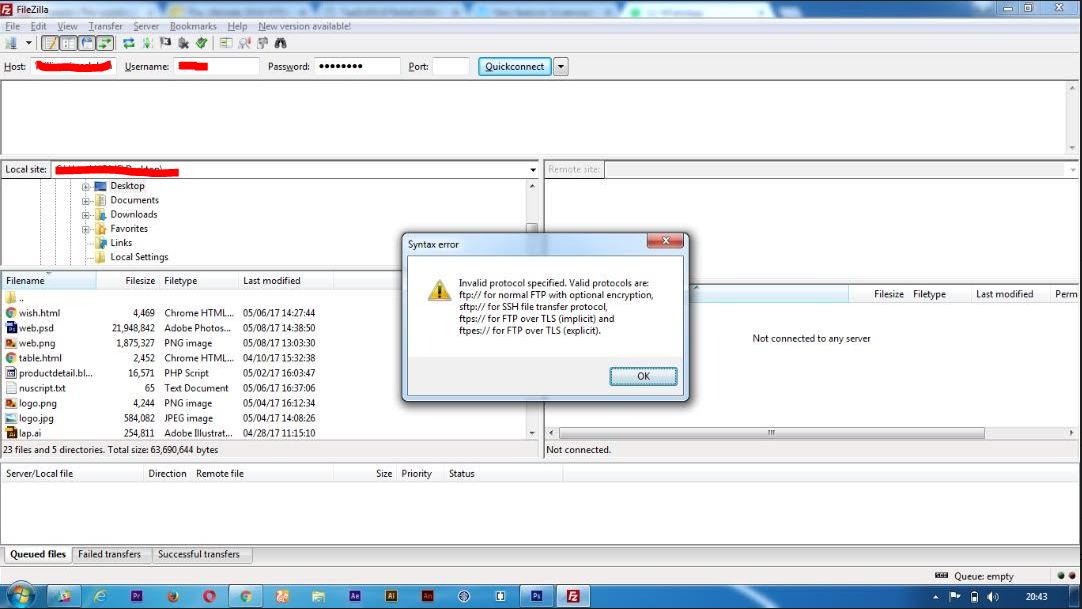Screen dimensions: 1082x609
Task: Open the Site Manager toolbar icon
Action: (11, 43)
